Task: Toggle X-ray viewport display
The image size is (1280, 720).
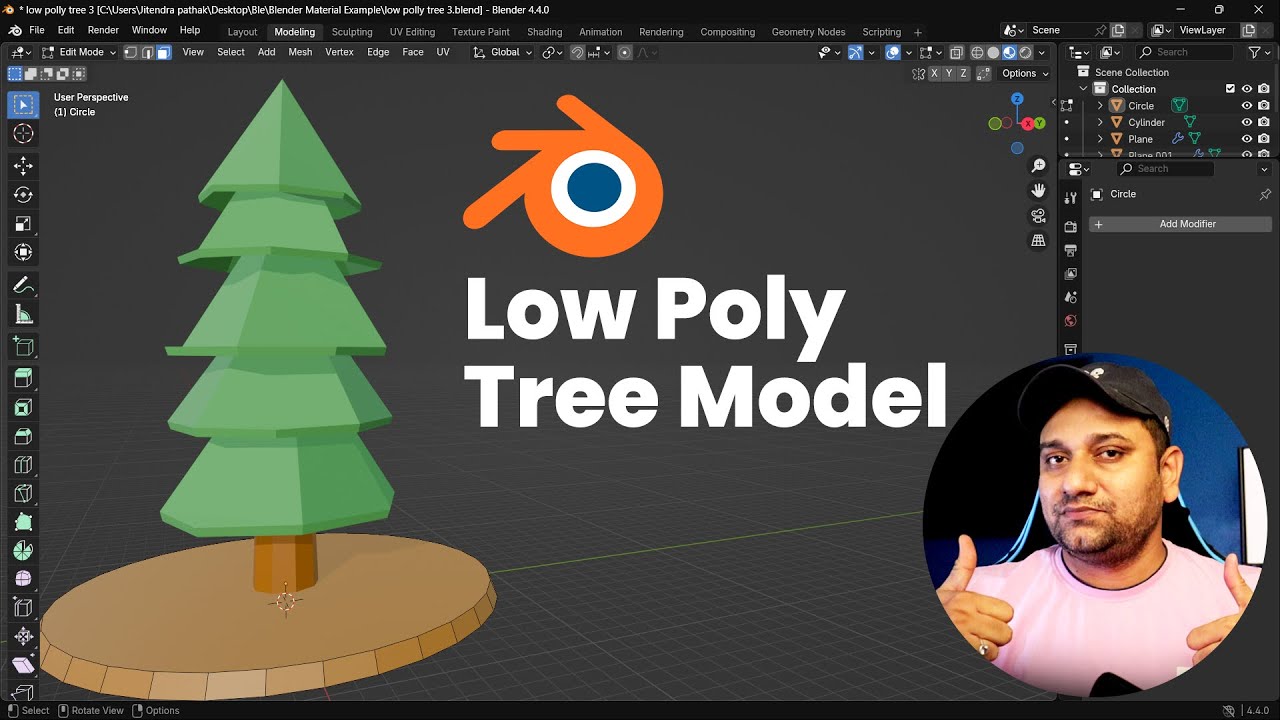Action: (957, 52)
